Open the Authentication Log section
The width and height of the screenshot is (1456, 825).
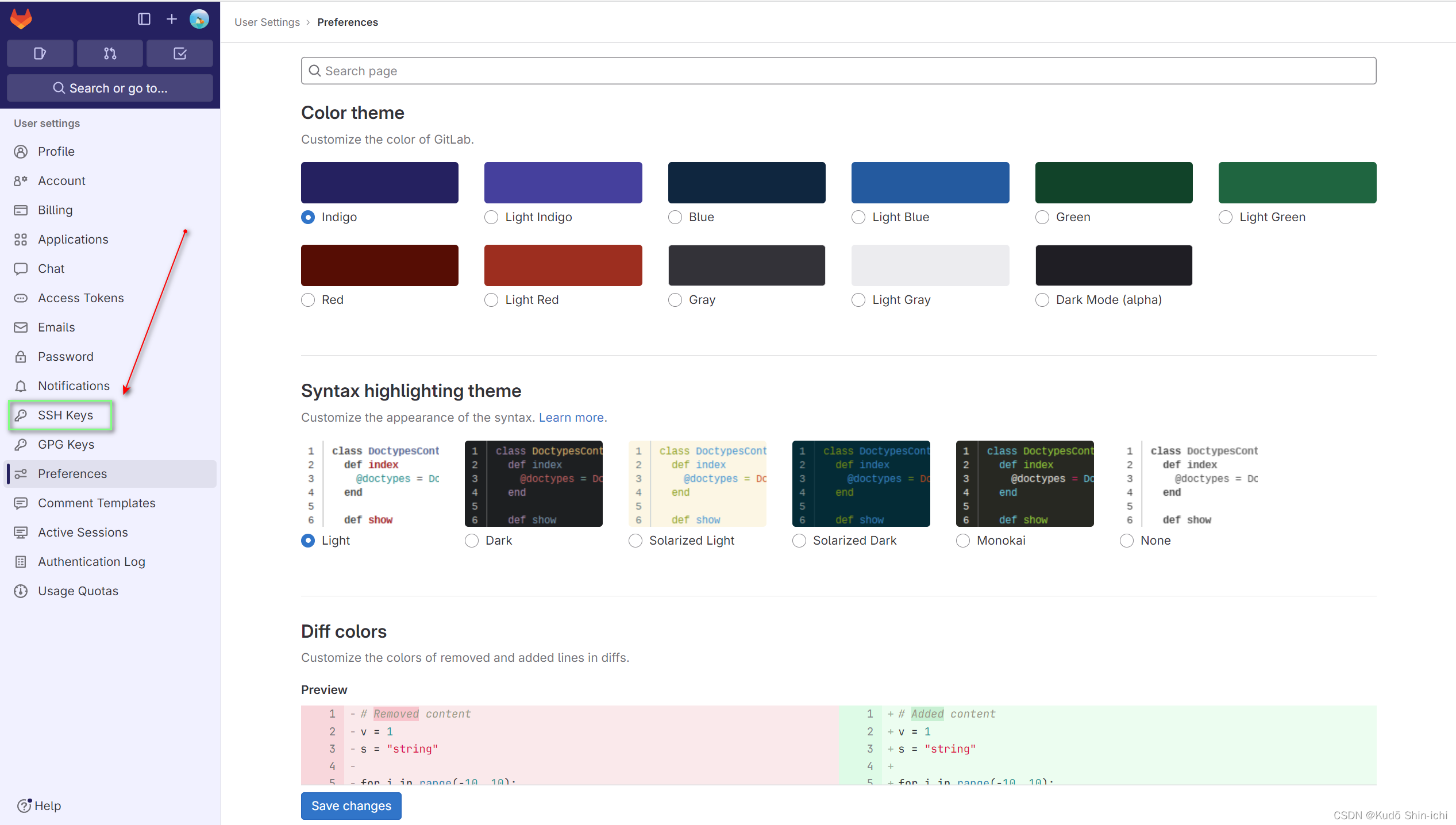pos(91,561)
